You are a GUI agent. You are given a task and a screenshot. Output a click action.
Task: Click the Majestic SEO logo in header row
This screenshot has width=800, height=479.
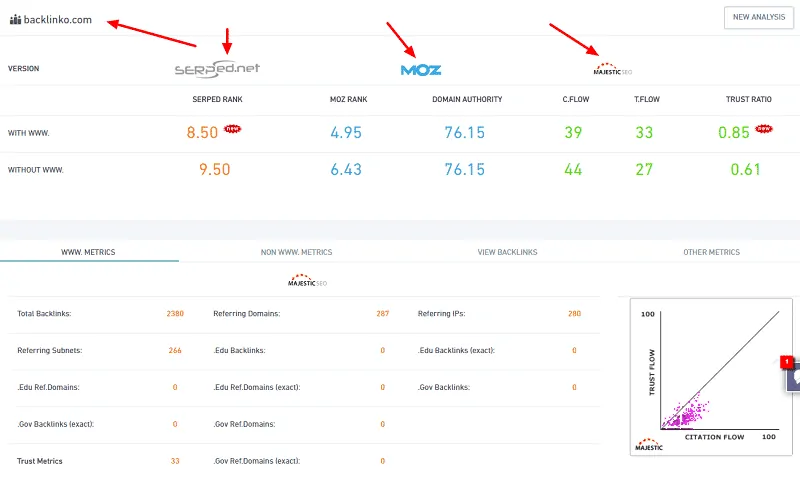[613, 69]
